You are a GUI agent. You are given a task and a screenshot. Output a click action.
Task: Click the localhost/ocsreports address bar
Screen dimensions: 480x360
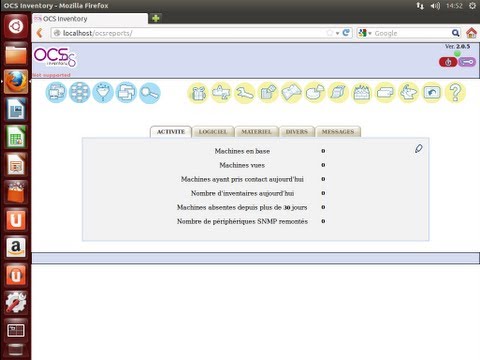(x=190, y=33)
